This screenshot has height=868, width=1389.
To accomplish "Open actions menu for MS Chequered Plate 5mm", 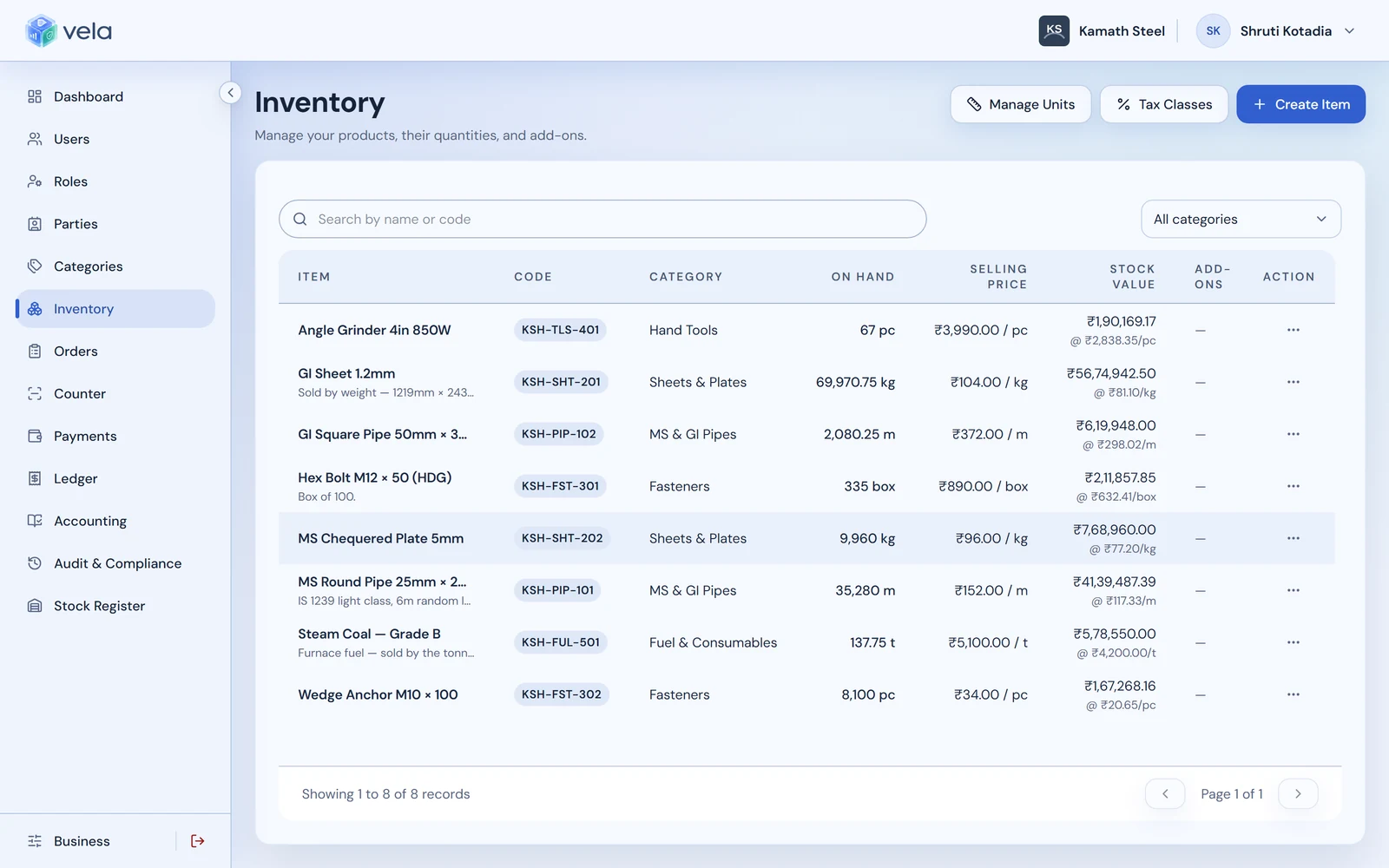I will click(x=1293, y=538).
